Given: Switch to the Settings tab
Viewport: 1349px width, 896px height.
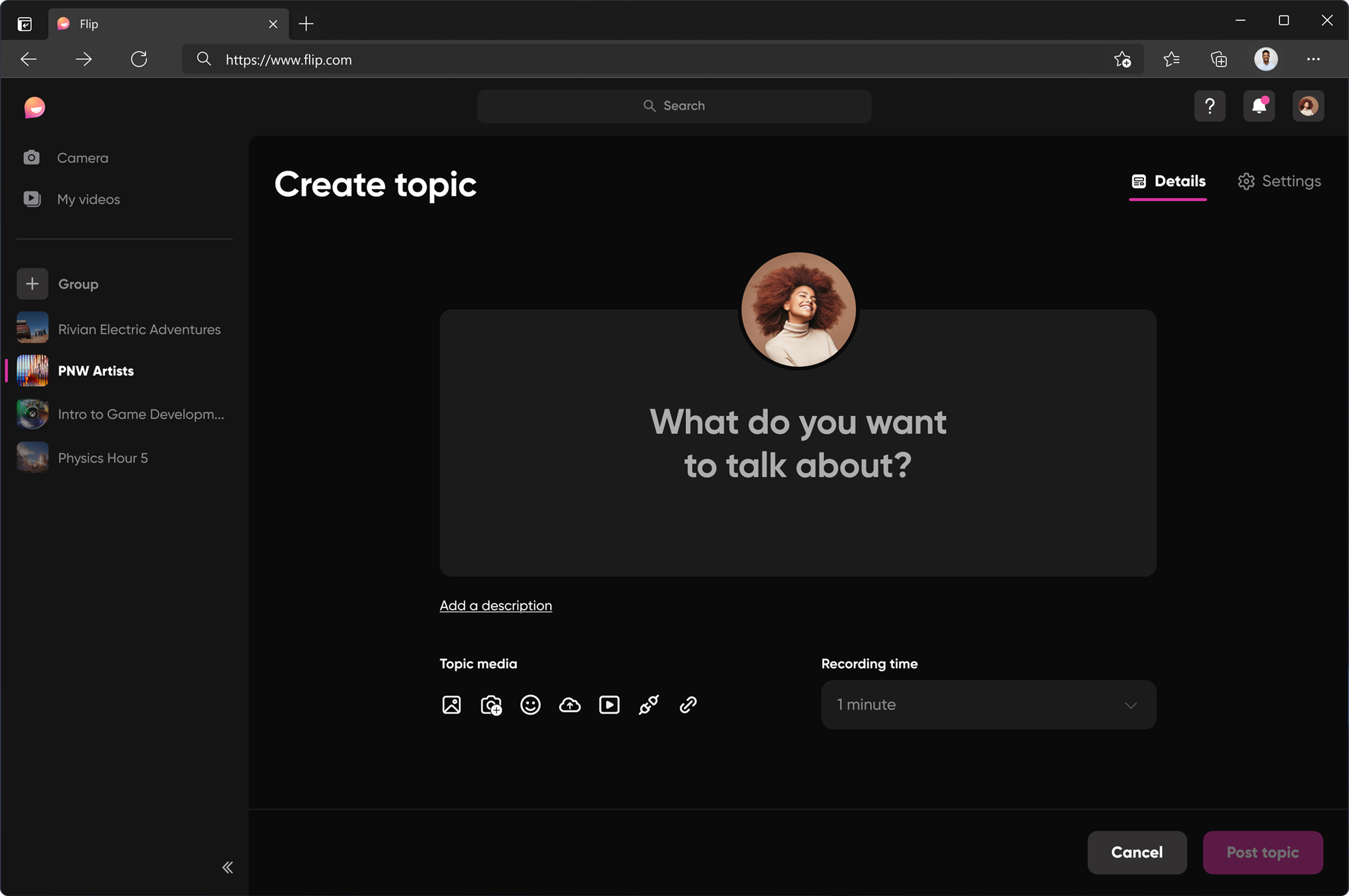Looking at the screenshot, I should [1279, 181].
